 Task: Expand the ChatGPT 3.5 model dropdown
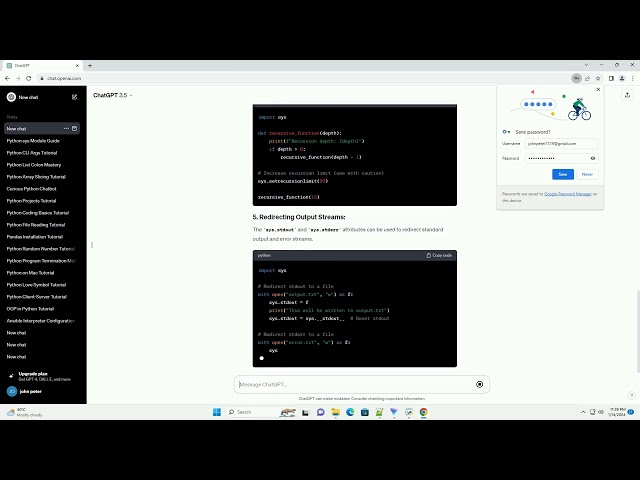[x=113, y=95]
